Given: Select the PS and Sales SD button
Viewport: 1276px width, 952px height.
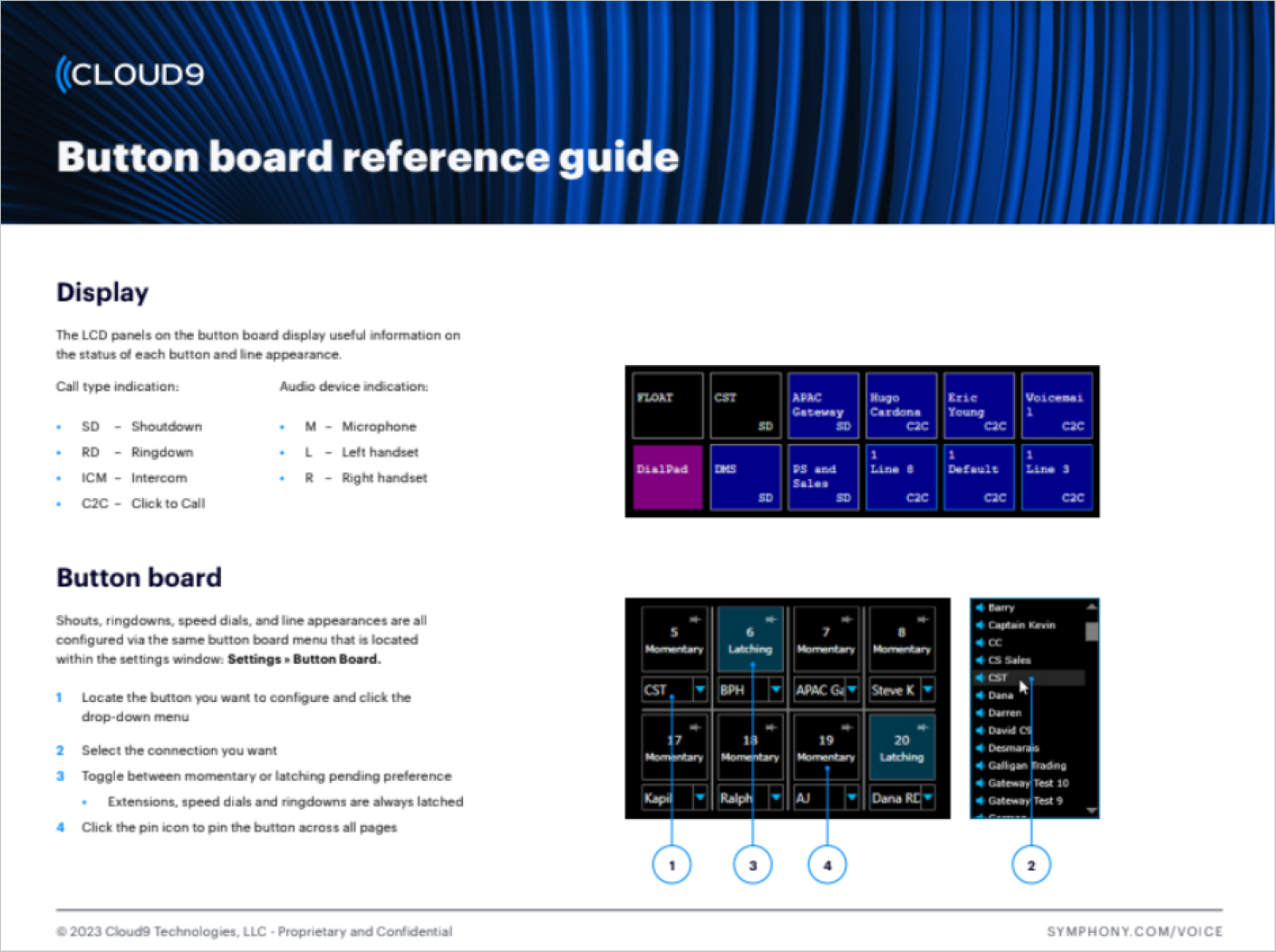Looking at the screenshot, I should [x=824, y=477].
